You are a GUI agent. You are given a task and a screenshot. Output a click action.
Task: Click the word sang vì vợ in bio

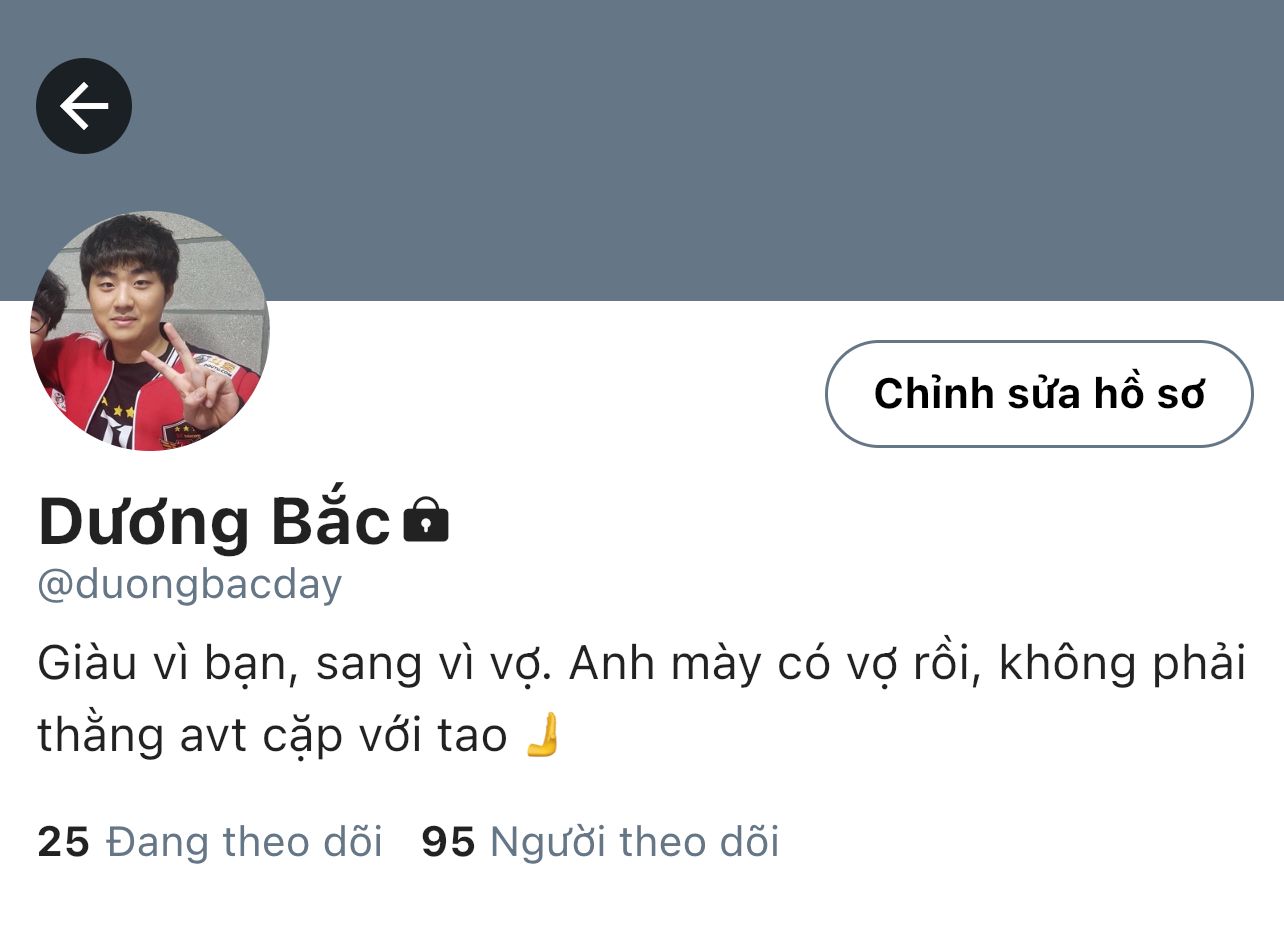(x=433, y=665)
